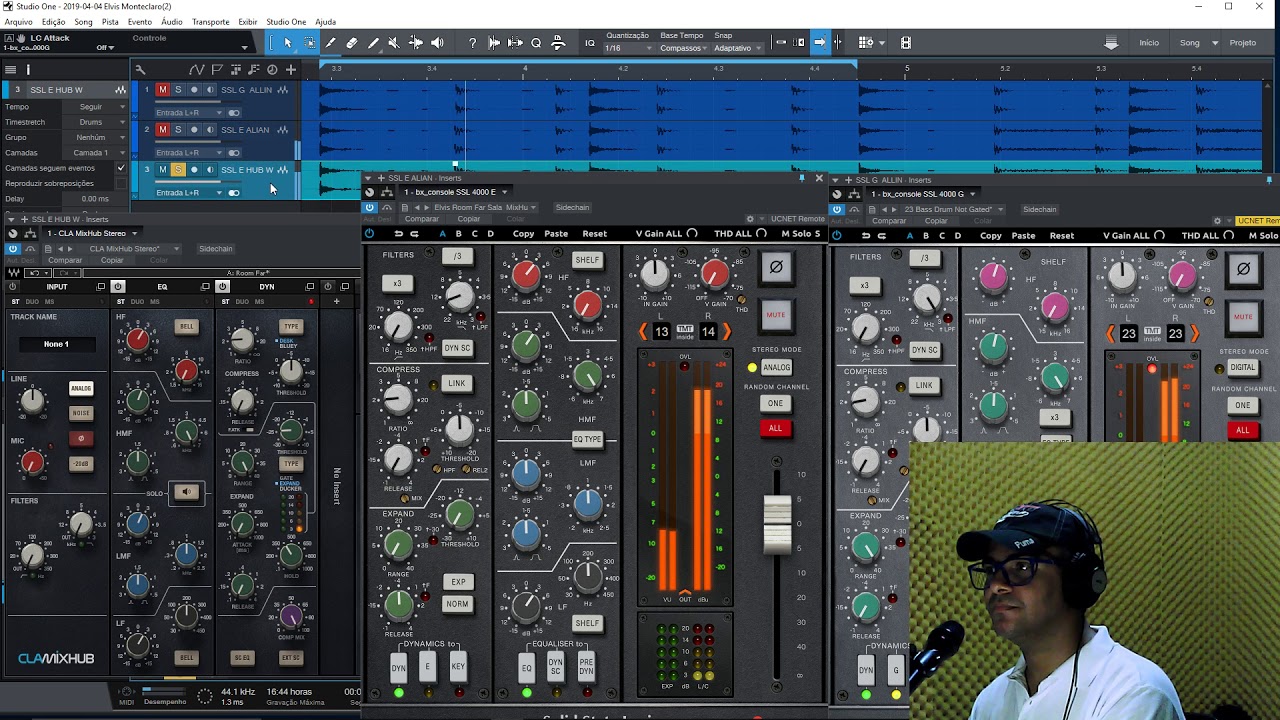Image resolution: width=1280 pixels, height=720 pixels.
Task: Open the 'CLA MixHub Stereo' preset dropdown
Action: coord(132,249)
